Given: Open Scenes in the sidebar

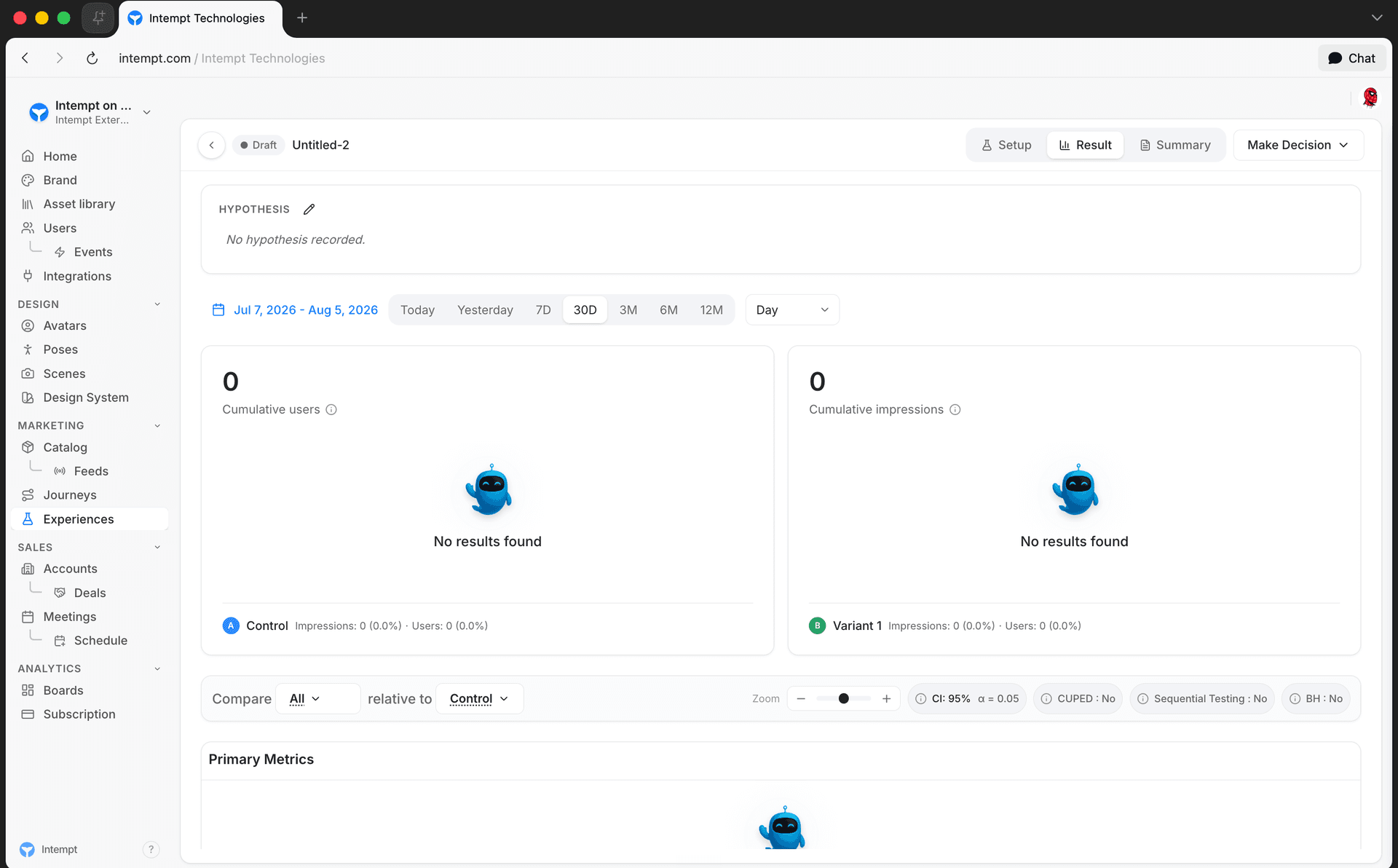Looking at the screenshot, I should (90, 374).
